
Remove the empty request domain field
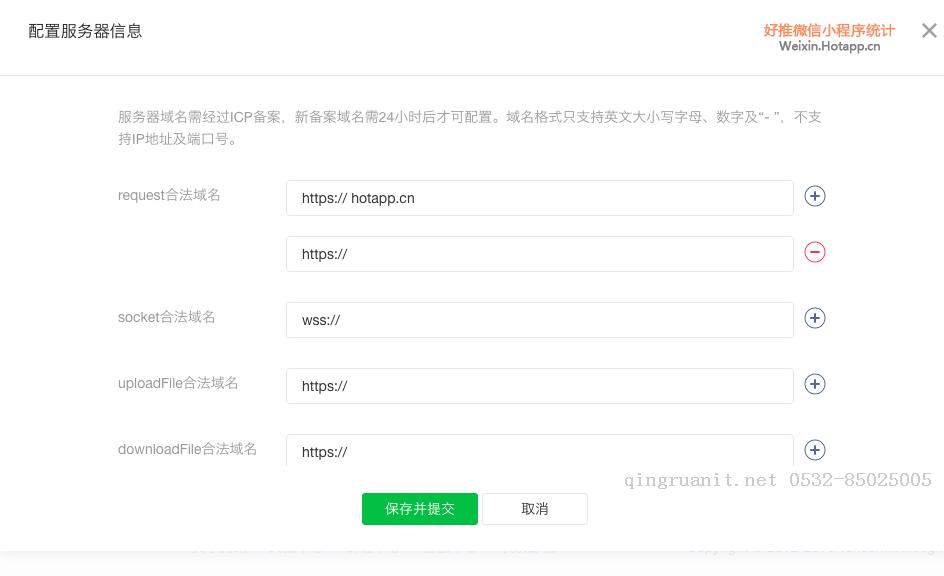point(815,252)
